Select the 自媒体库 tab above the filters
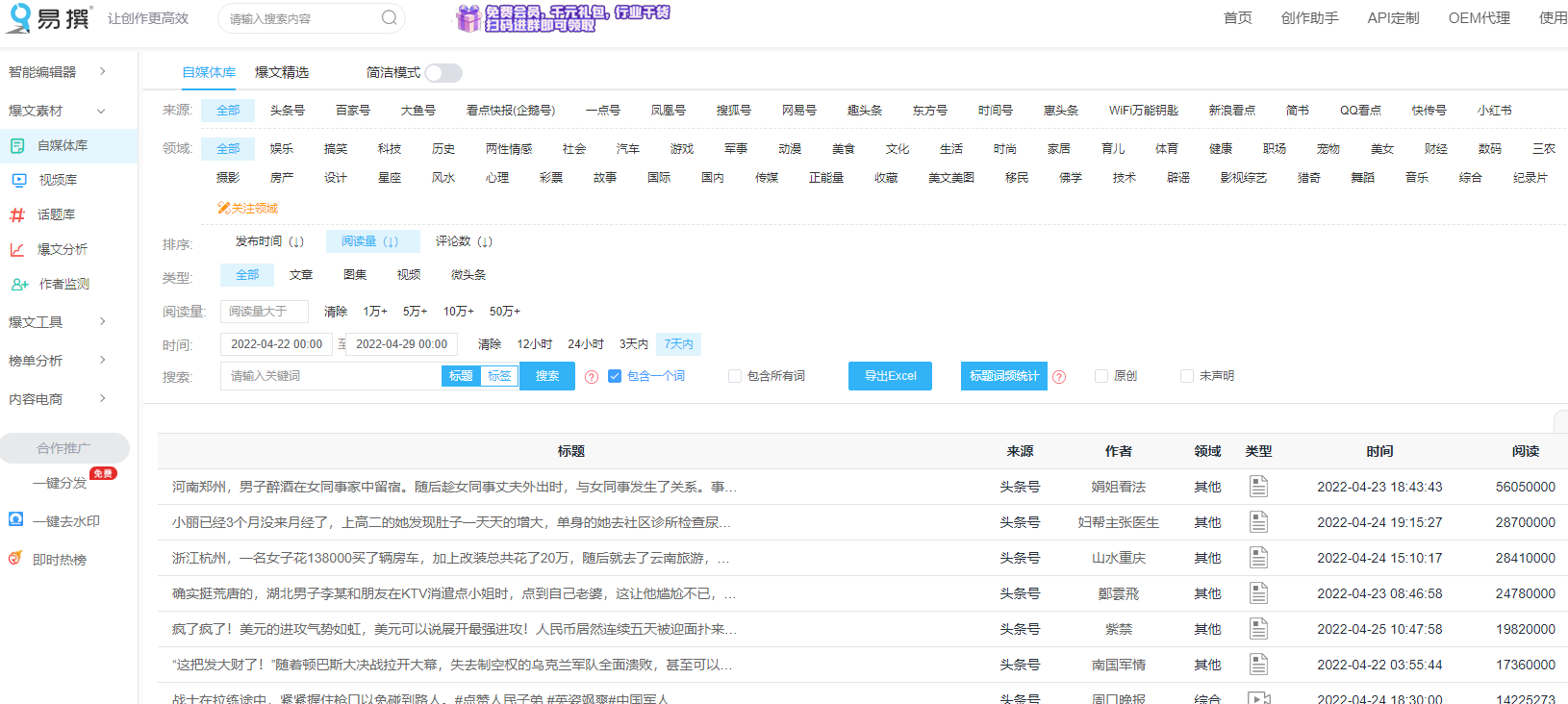The image size is (1568, 704). [209, 73]
